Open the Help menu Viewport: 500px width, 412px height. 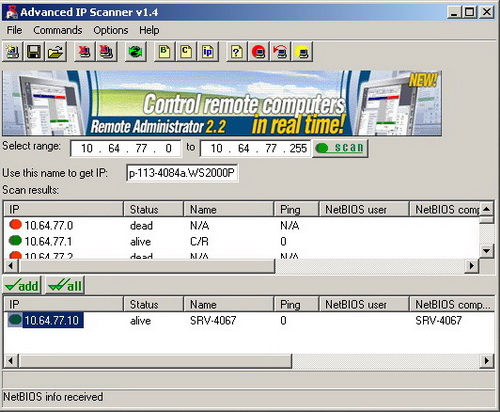[149, 30]
